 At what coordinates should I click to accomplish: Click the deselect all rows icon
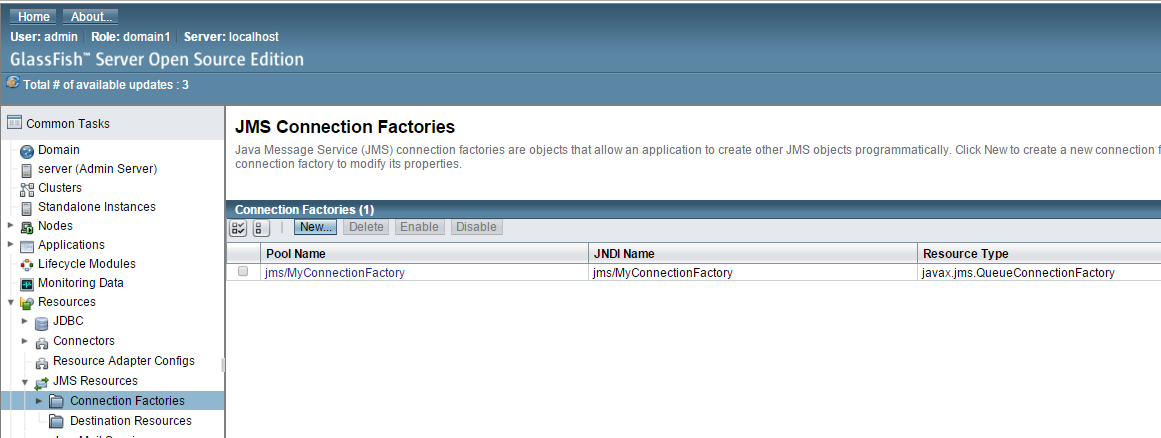[x=261, y=228]
